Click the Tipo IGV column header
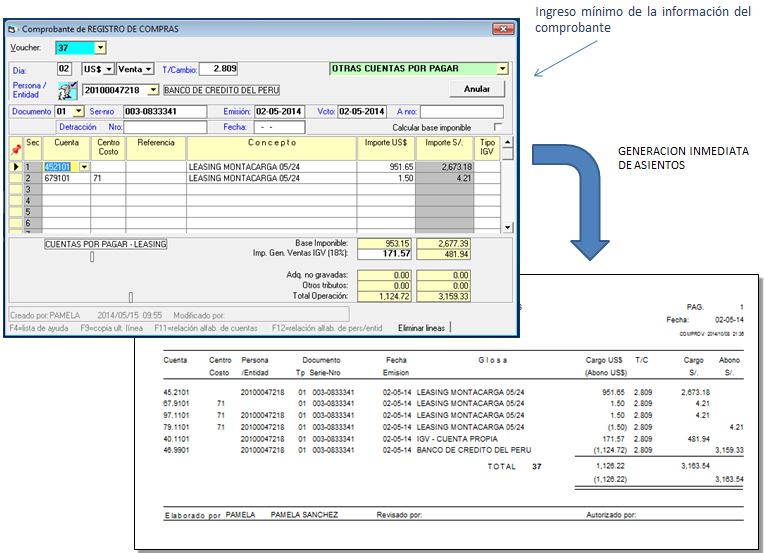764x553 pixels. [487, 148]
